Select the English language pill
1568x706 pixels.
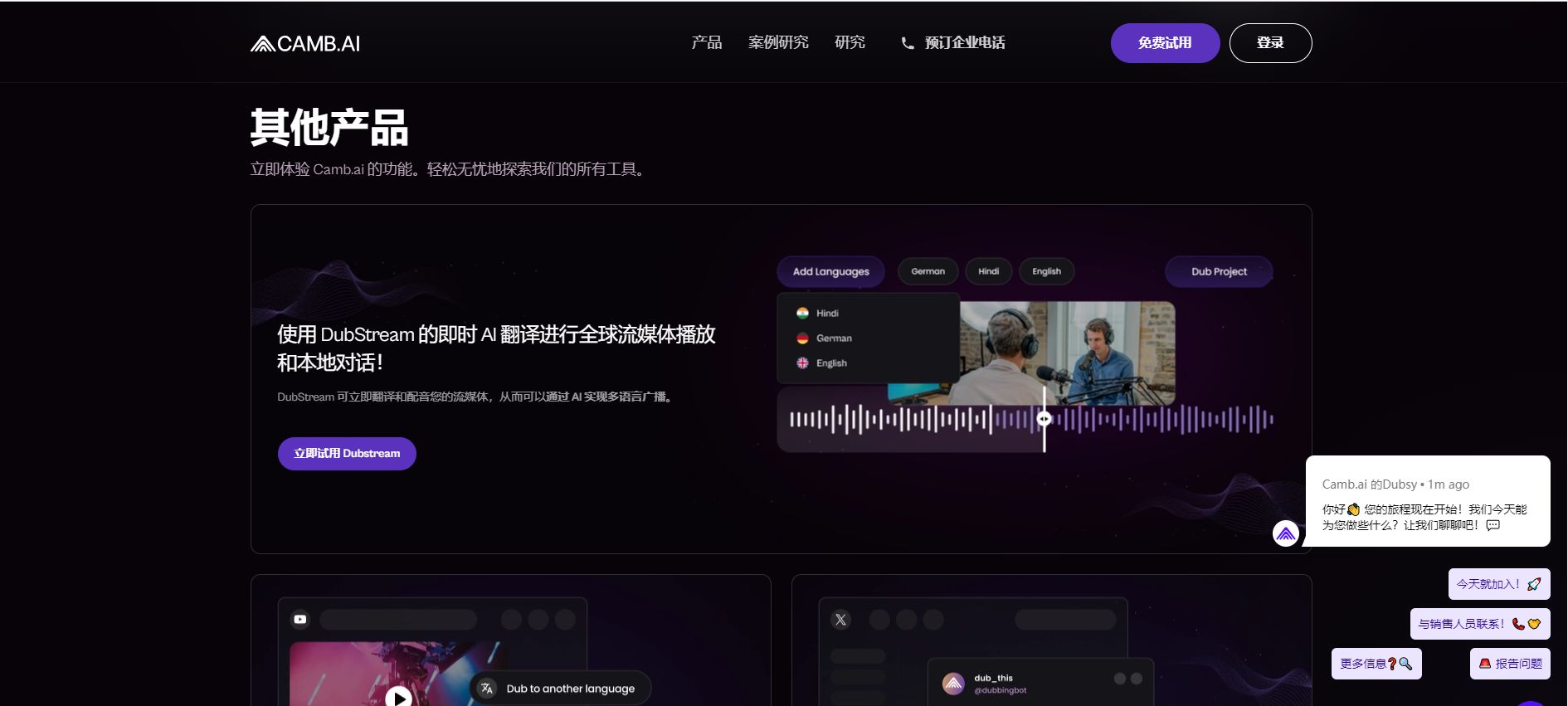tap(1046, 271)
